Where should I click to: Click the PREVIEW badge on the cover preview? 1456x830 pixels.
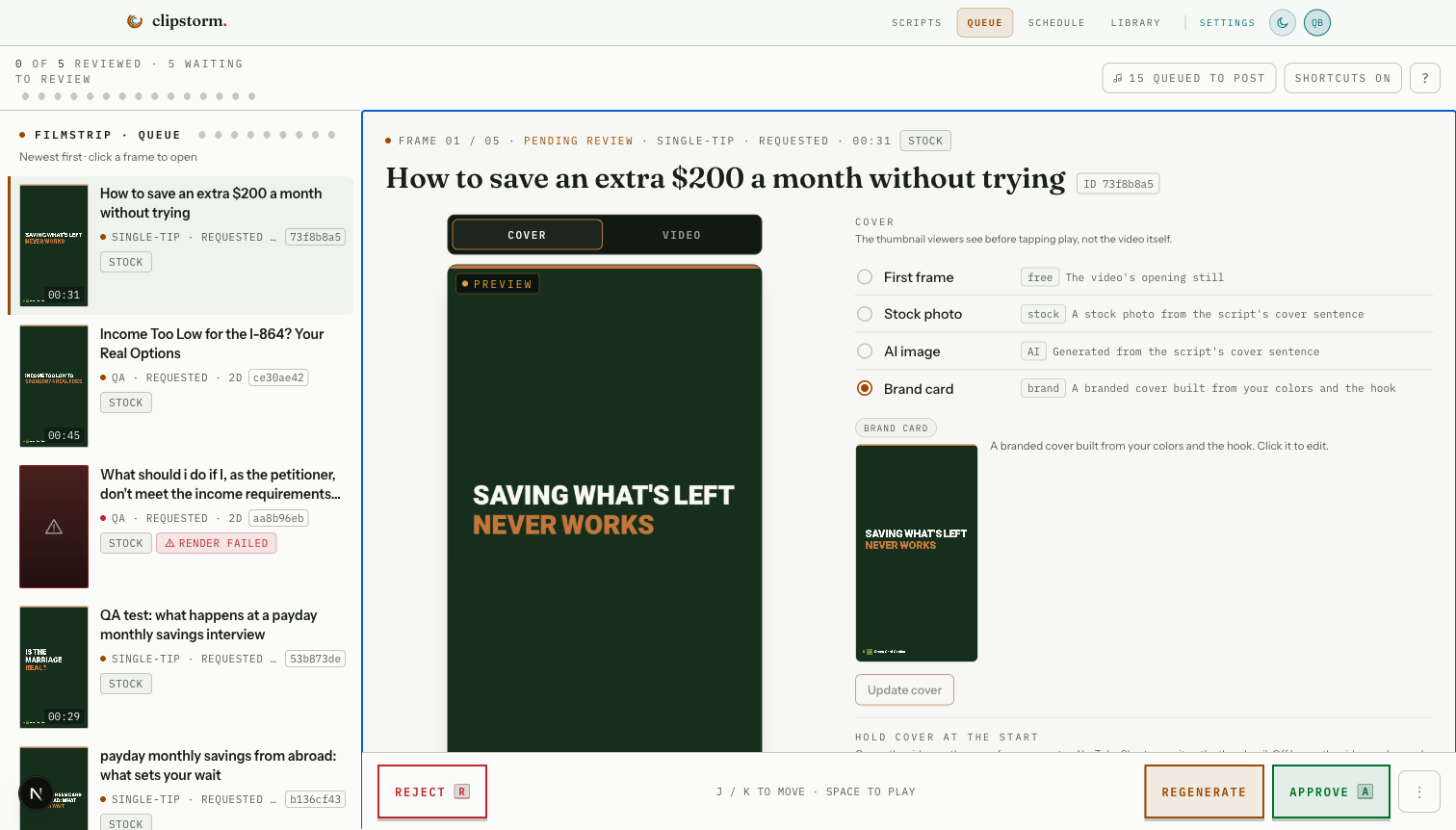498,284
